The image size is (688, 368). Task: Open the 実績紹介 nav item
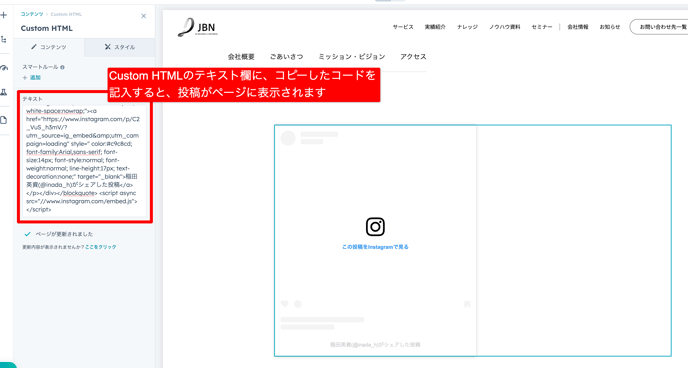click(x=435, y=27)
